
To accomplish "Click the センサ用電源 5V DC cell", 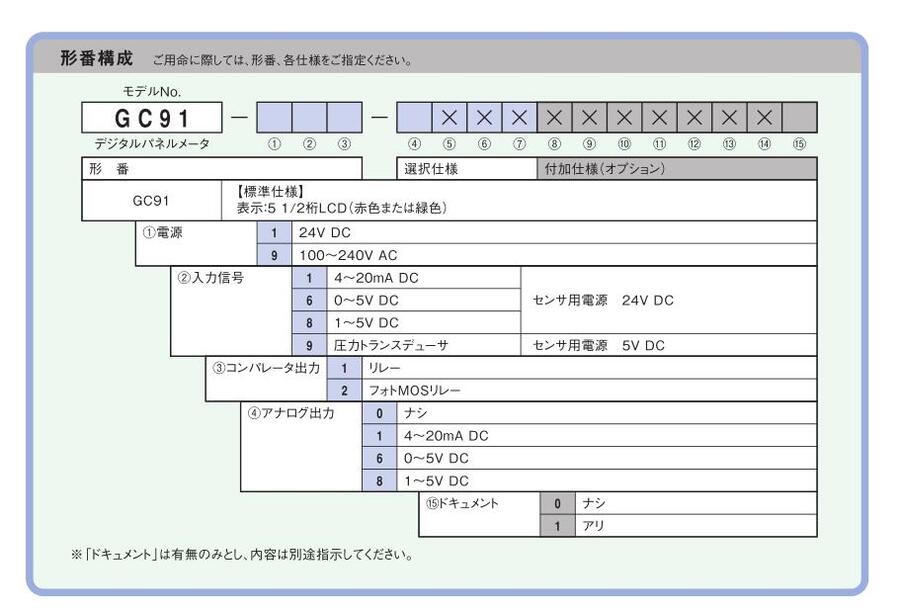I will point(668,345).
